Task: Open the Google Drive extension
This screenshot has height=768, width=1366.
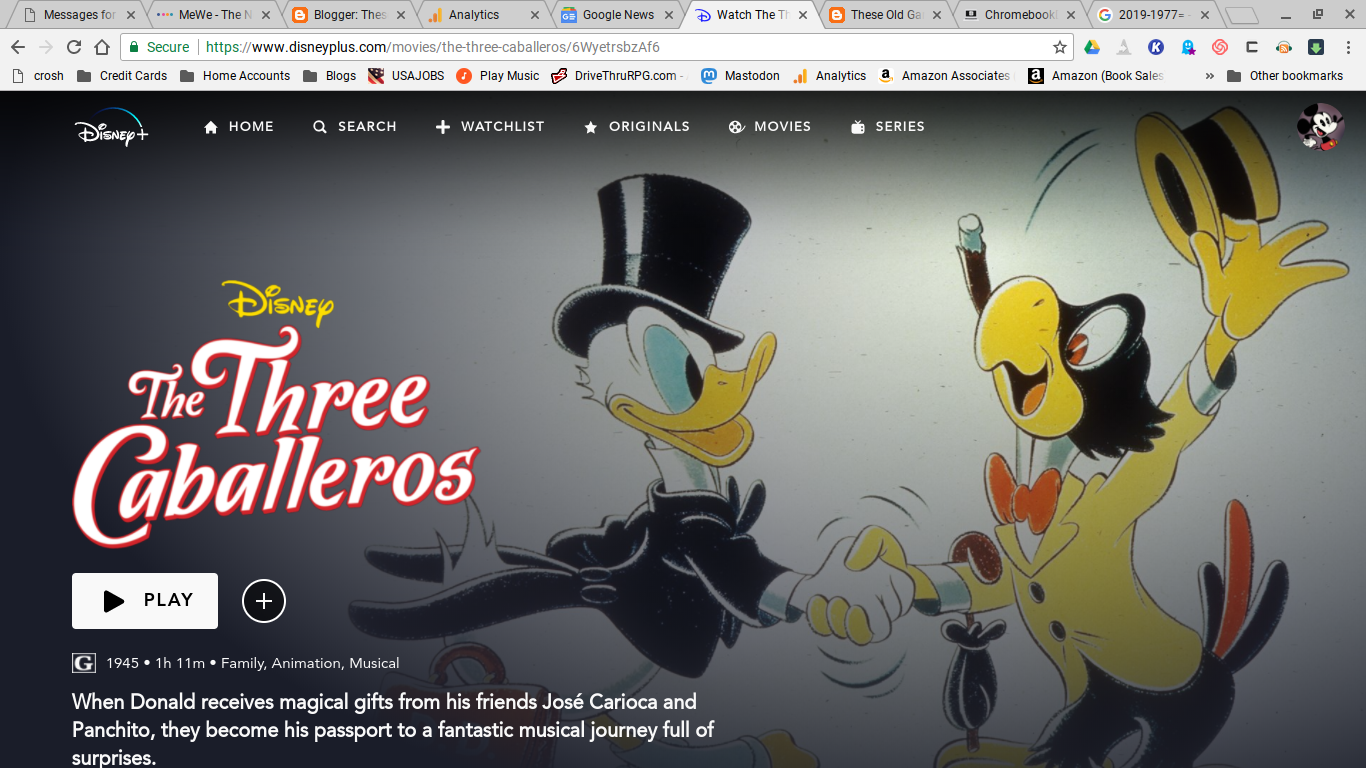Action: [x=1092, y=47]
